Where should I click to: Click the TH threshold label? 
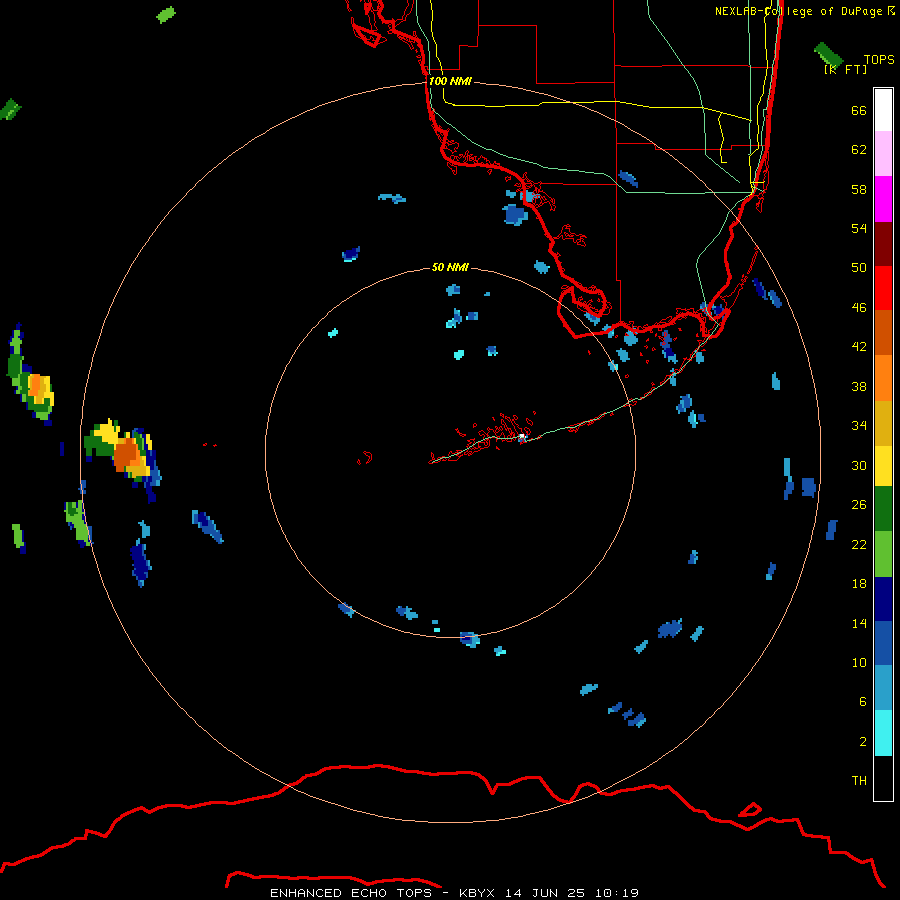pyautogui.click(x=859, y=781)
